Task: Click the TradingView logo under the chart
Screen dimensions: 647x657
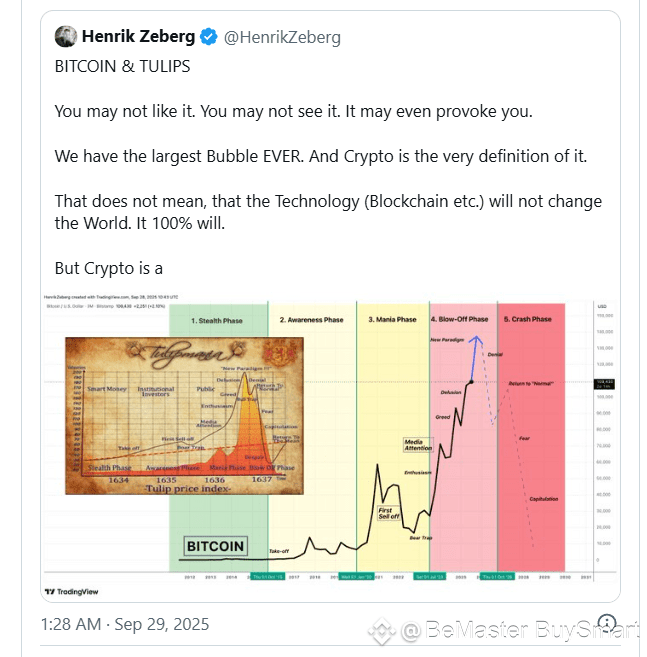Action: (72, 592)
